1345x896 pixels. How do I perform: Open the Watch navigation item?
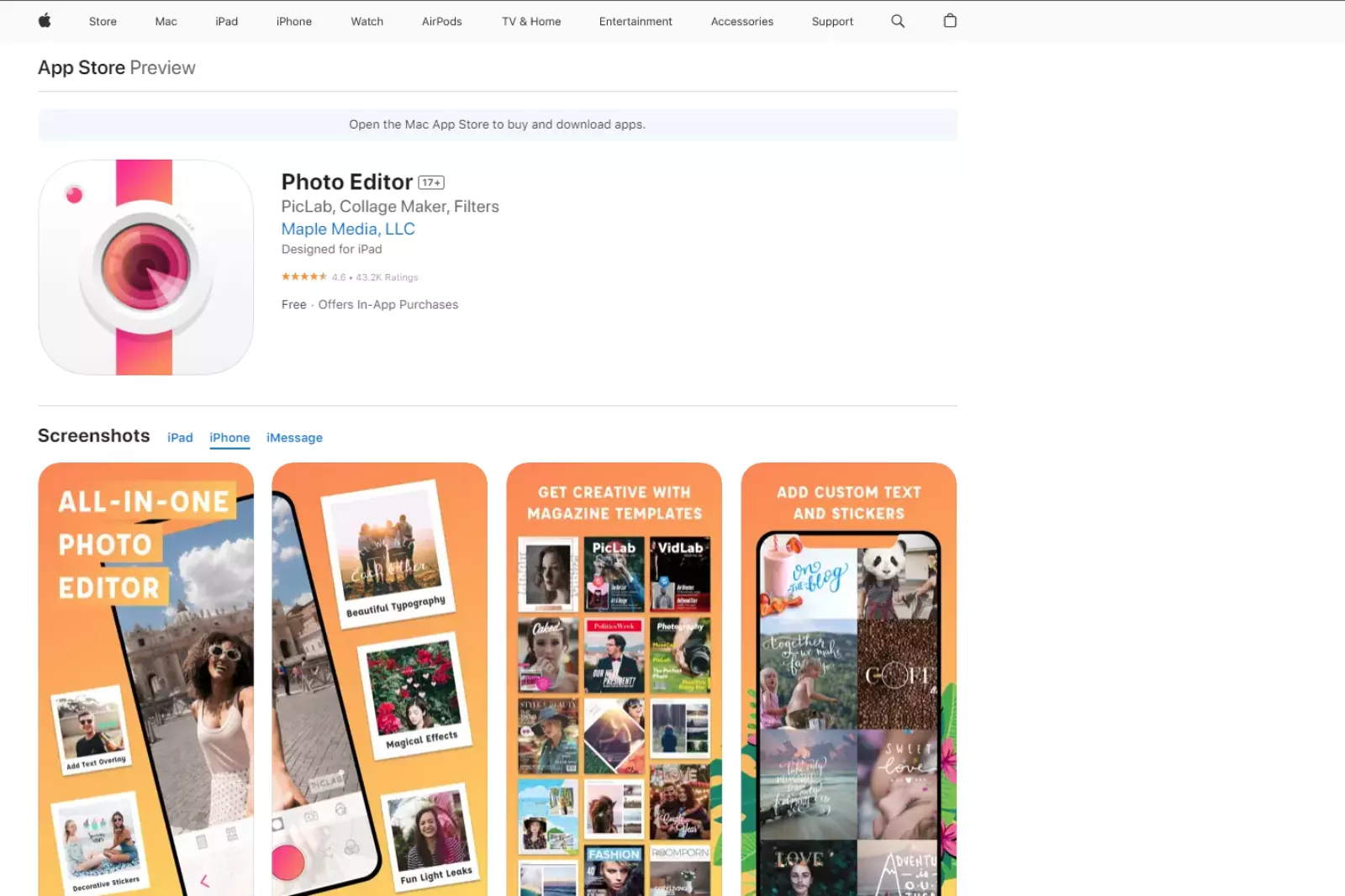tap(367, 22)
